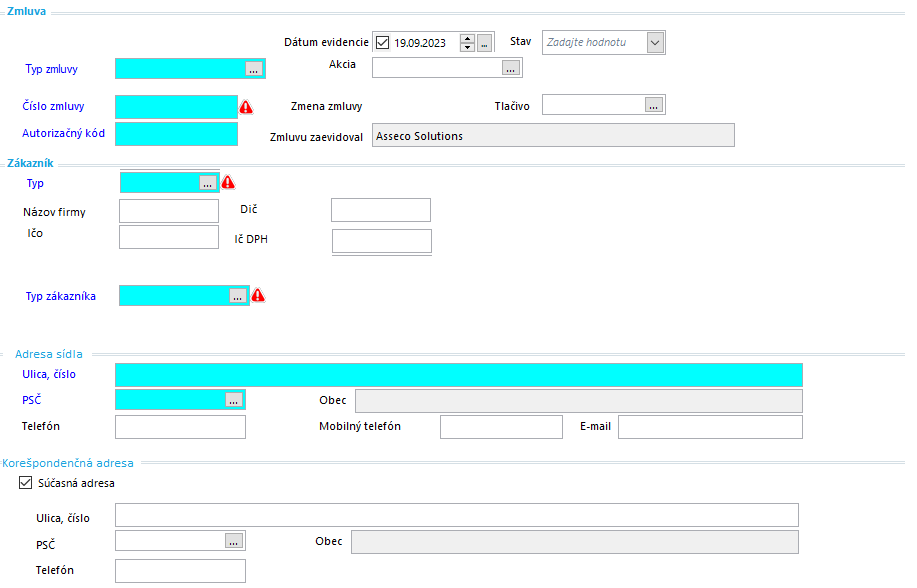The width and height of the screenshot is (917, 588).
Task: Click the Korešpondenčná adresa PSČ field
Action: pos(170,541)
